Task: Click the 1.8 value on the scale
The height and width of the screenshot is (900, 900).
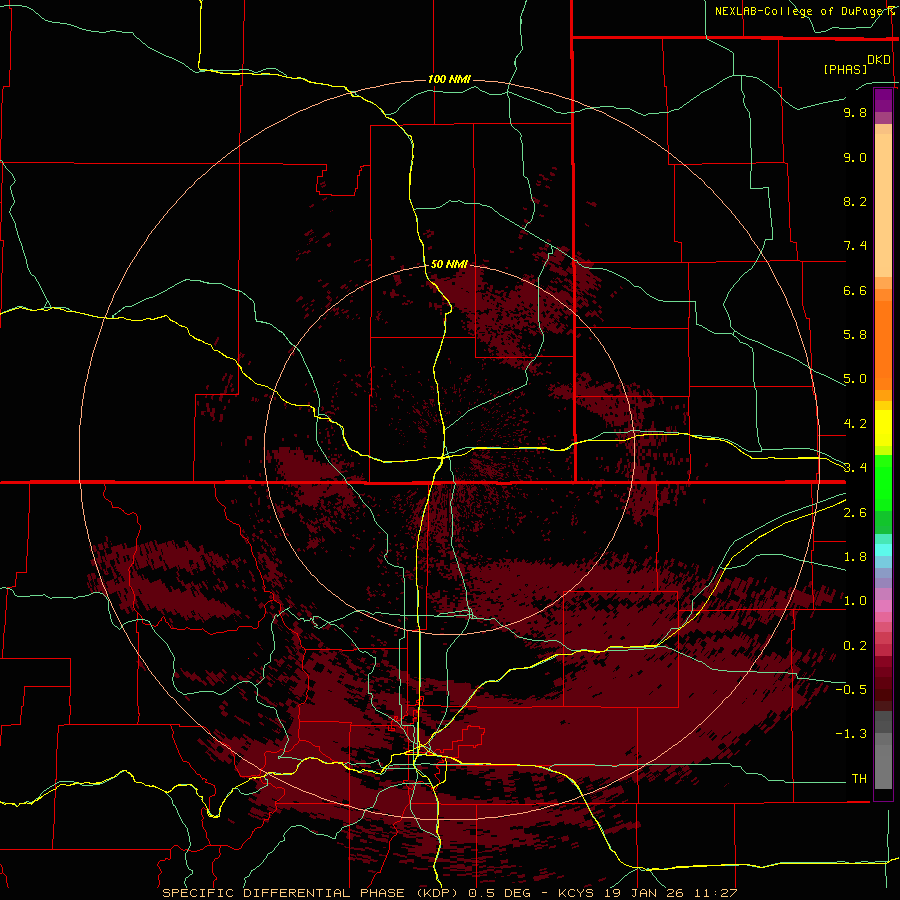Action: [855, 557]
